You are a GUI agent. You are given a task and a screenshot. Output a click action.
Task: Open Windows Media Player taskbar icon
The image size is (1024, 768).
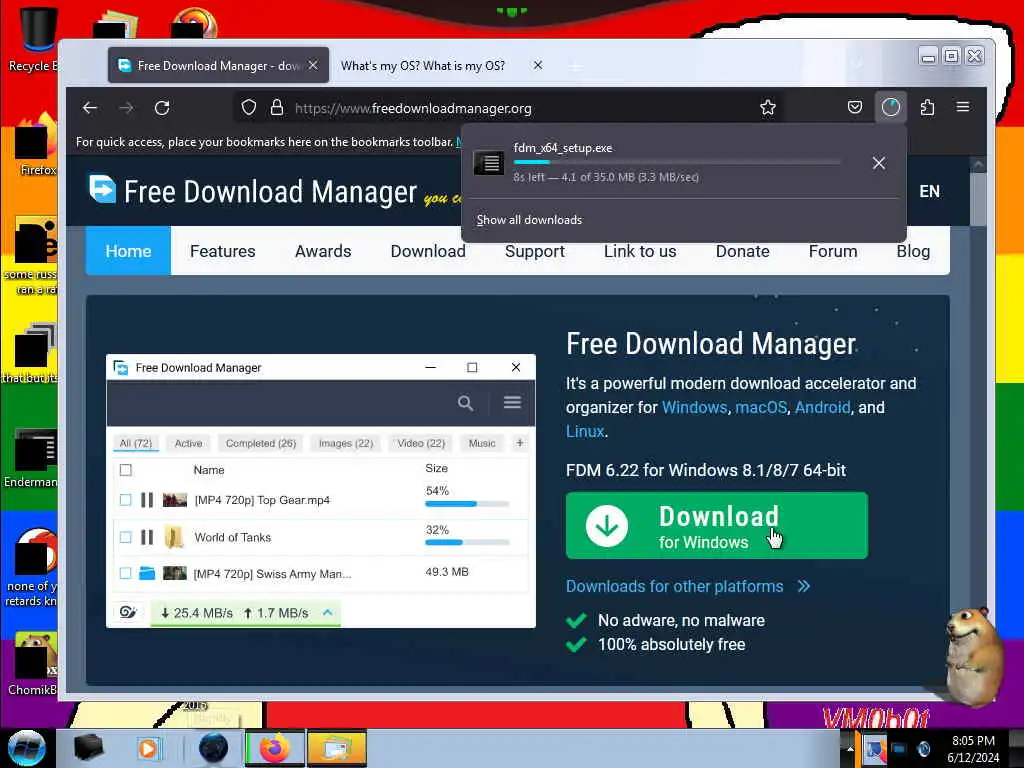point(148,748)
